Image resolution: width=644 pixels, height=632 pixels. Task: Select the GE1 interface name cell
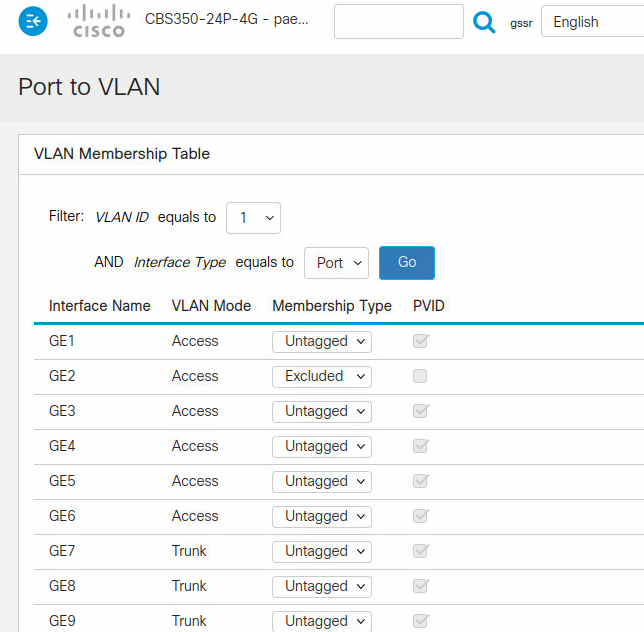tap(62, 341)
